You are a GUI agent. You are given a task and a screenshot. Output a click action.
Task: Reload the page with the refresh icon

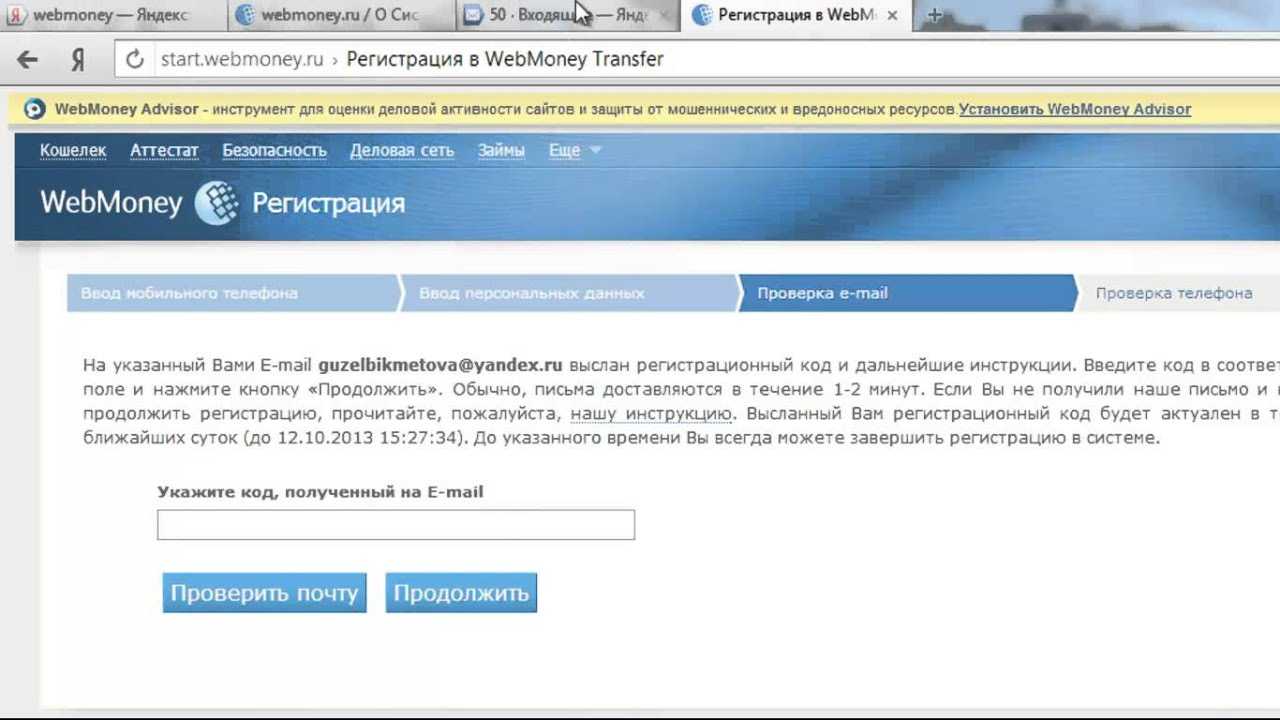coord(135,60)
